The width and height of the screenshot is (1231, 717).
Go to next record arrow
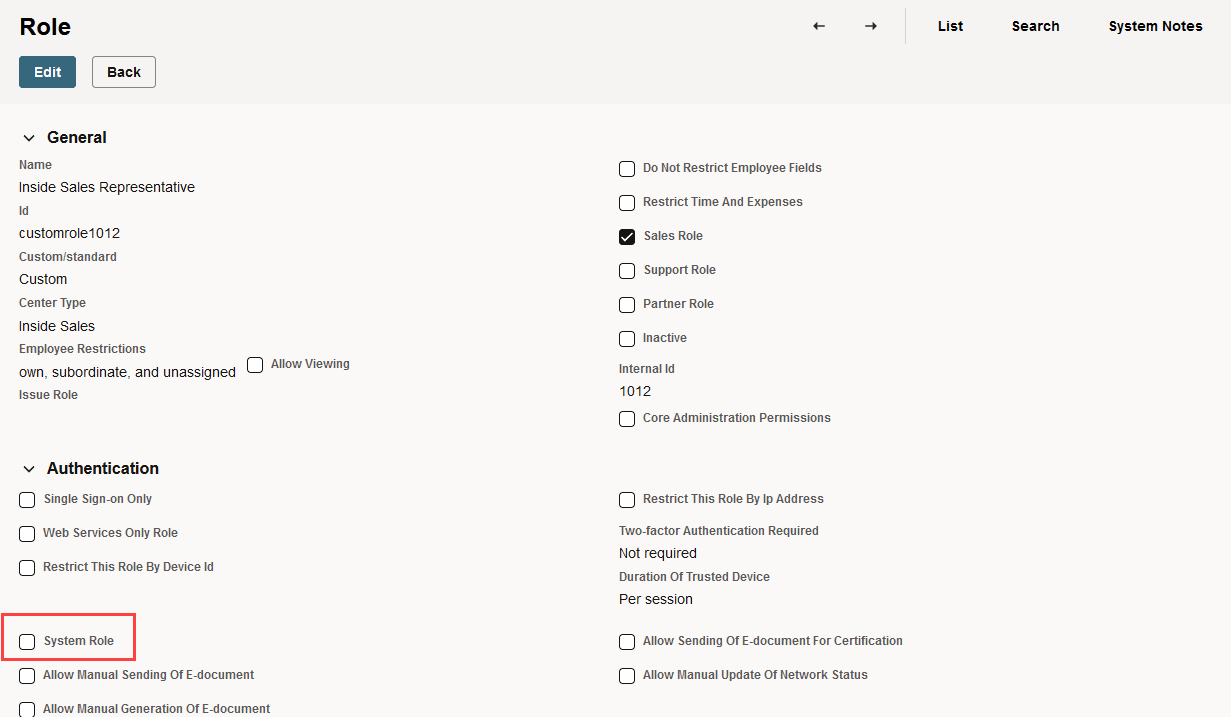point(871,26)
